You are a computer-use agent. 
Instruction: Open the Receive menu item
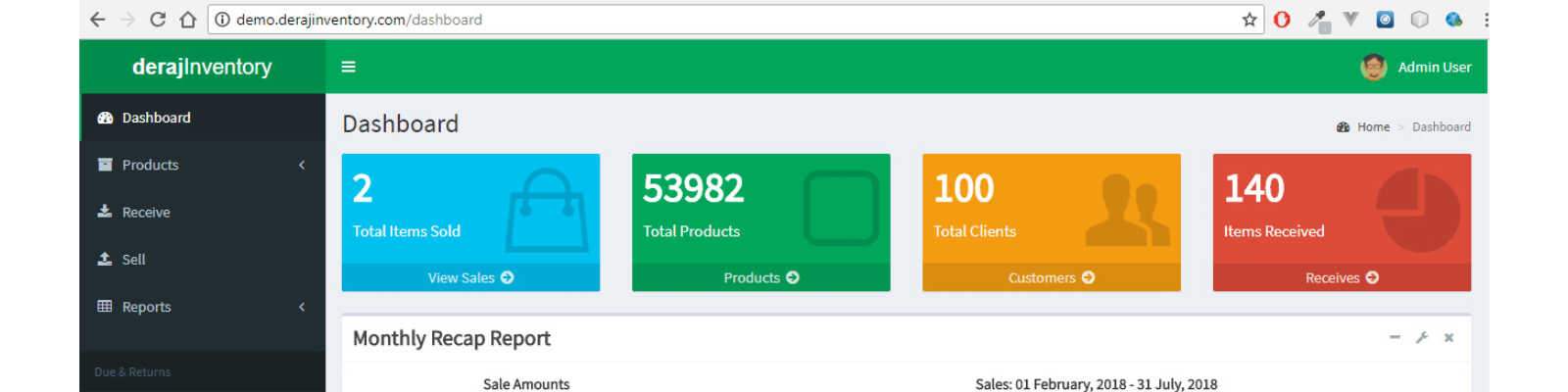203,212
